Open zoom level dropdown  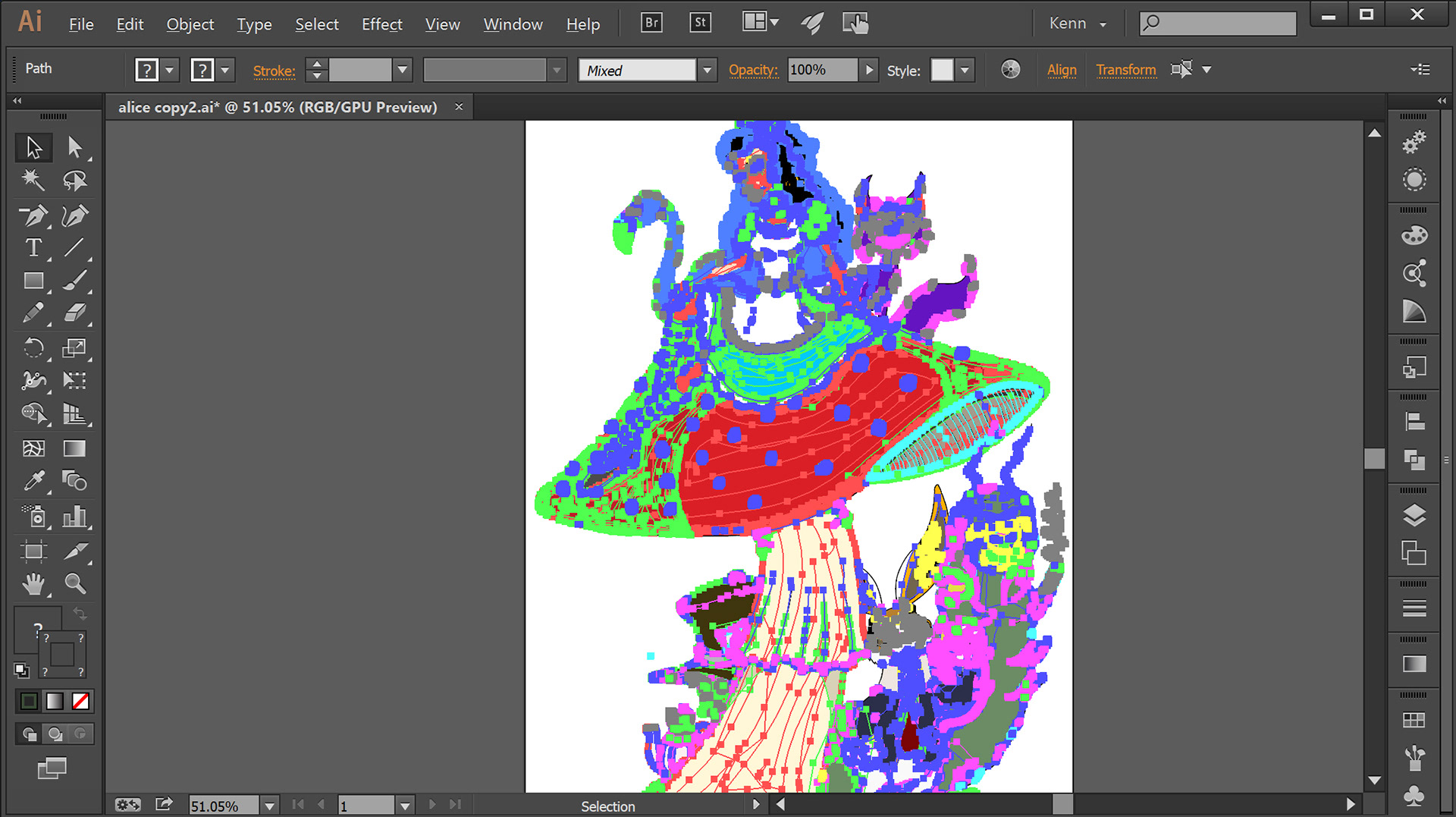pyautogui.click(x=270, y=806)
